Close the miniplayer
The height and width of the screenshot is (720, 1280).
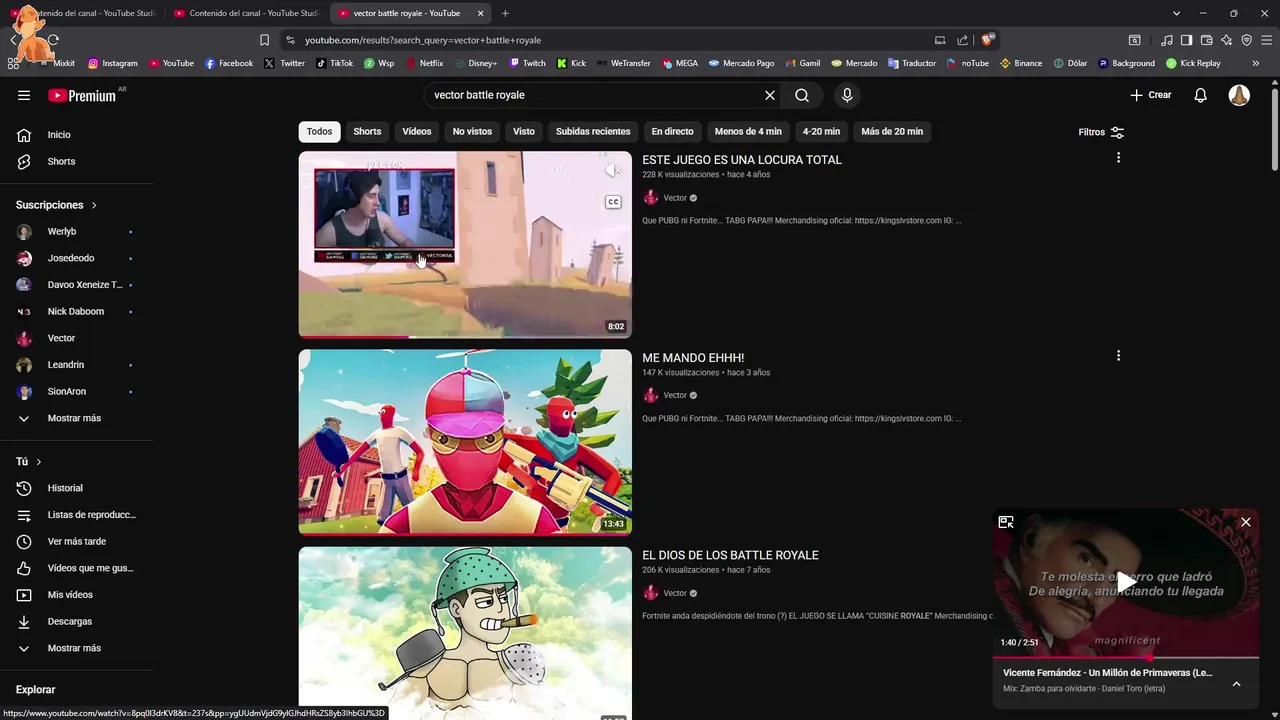[x=1245, y=522]
